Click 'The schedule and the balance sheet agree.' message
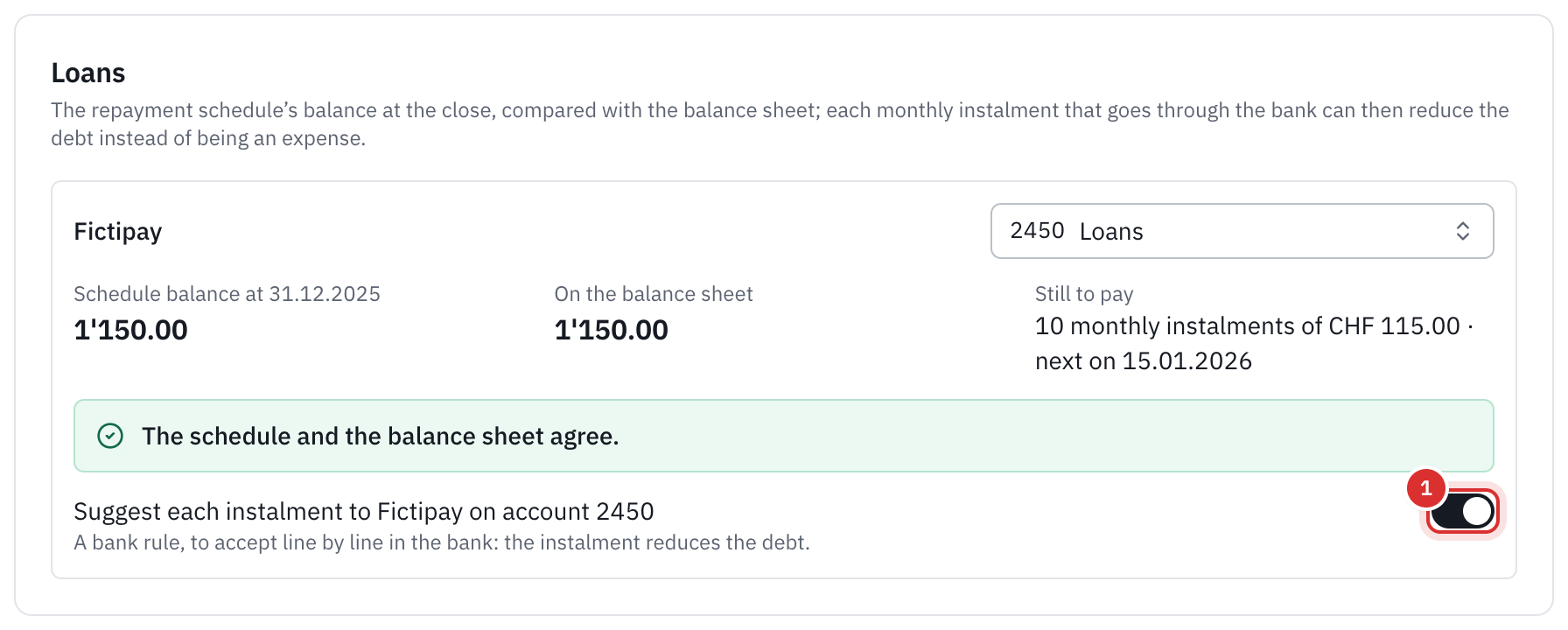Screen dimensions: 1568x630 [381, 436]
